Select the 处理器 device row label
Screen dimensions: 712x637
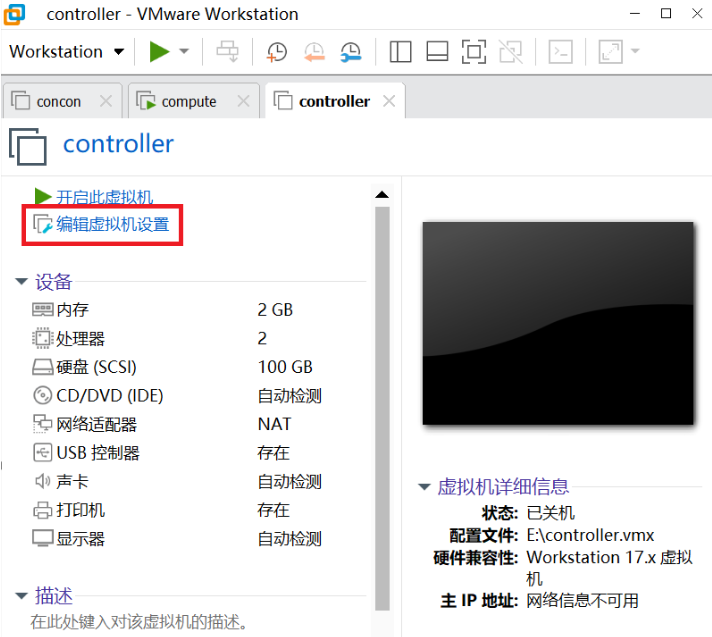point(80,339)
